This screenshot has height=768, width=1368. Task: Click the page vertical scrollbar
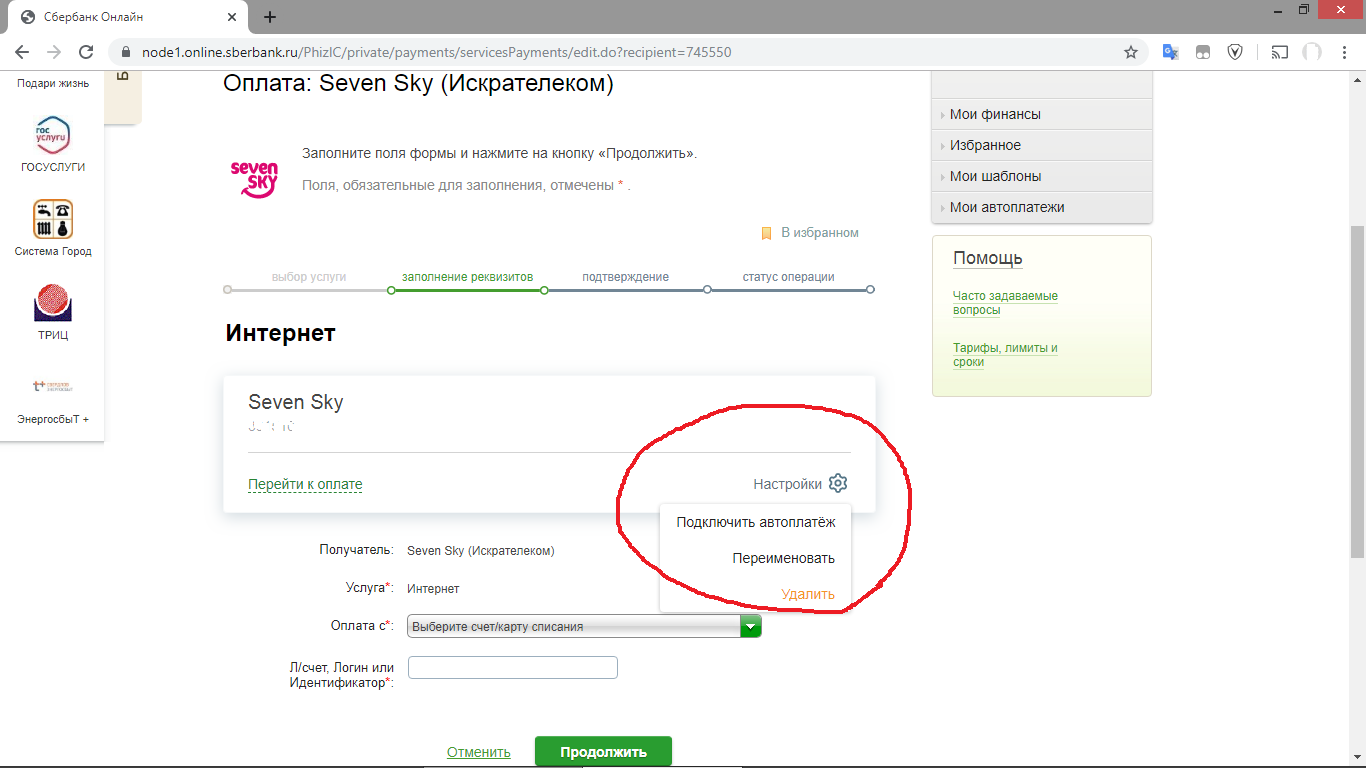[x=1357, y=390]
